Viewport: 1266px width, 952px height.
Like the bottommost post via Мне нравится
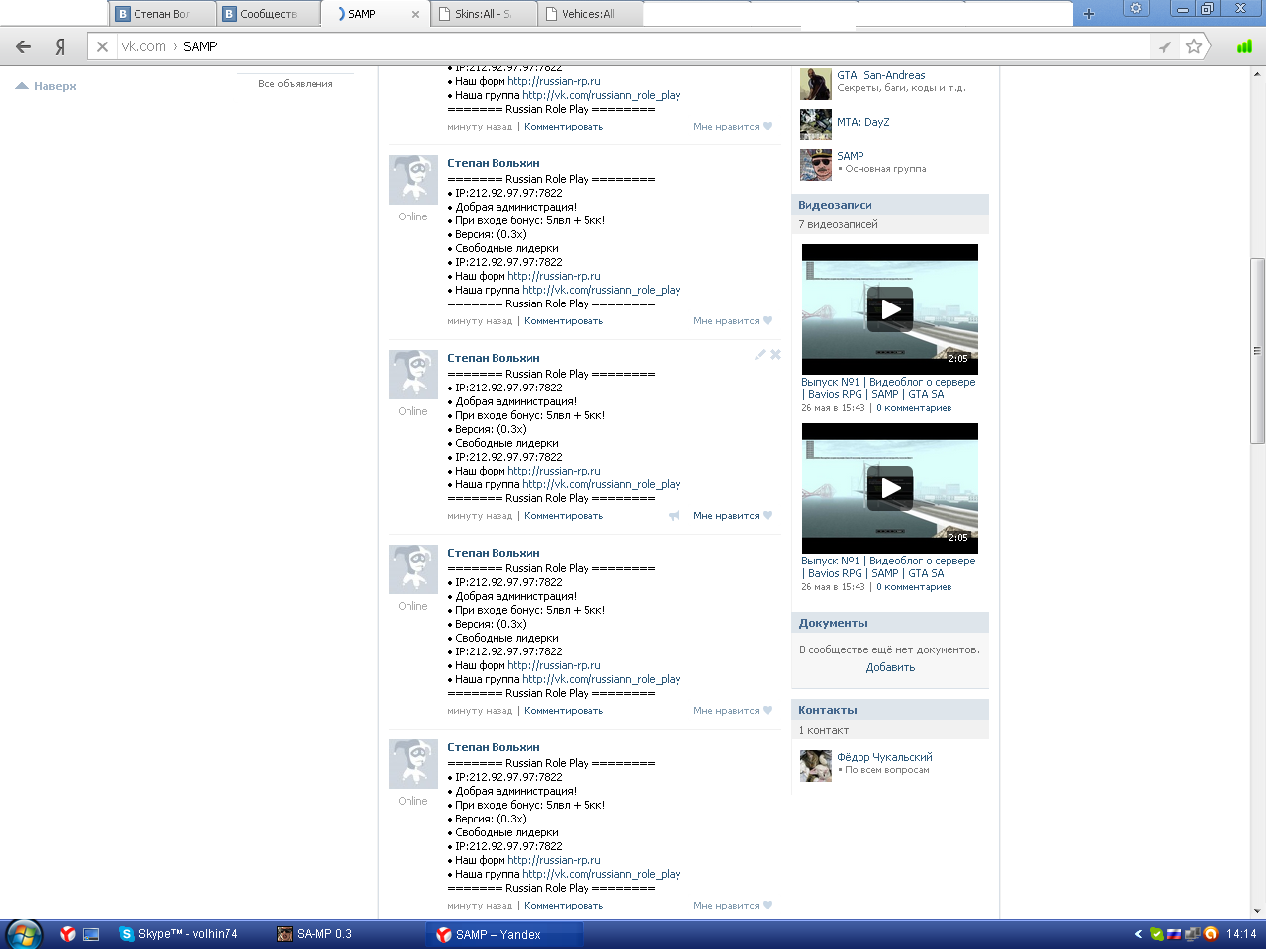tap(733, 906)
